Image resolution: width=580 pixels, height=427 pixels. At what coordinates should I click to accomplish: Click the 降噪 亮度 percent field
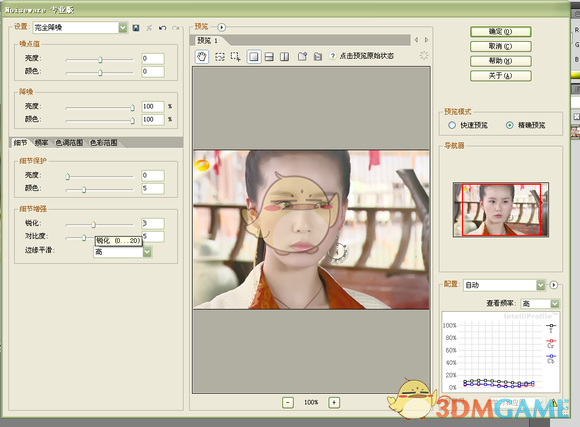tap(153, 107)
